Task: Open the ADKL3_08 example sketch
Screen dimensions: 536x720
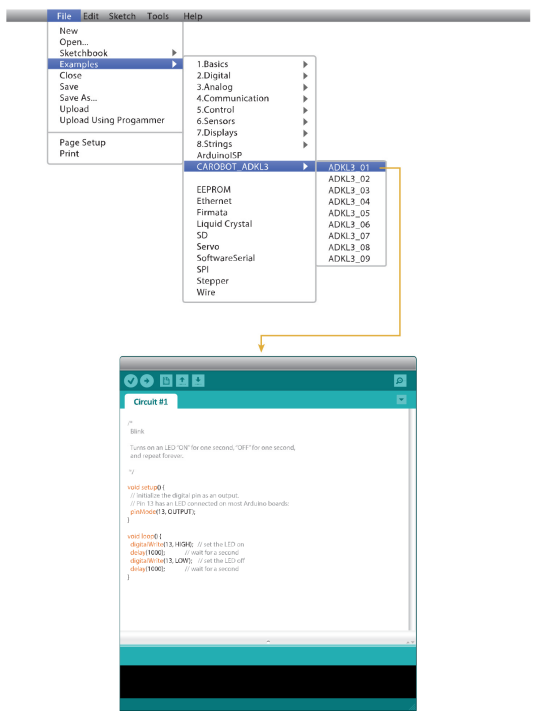Action: [x=351, y=247]
